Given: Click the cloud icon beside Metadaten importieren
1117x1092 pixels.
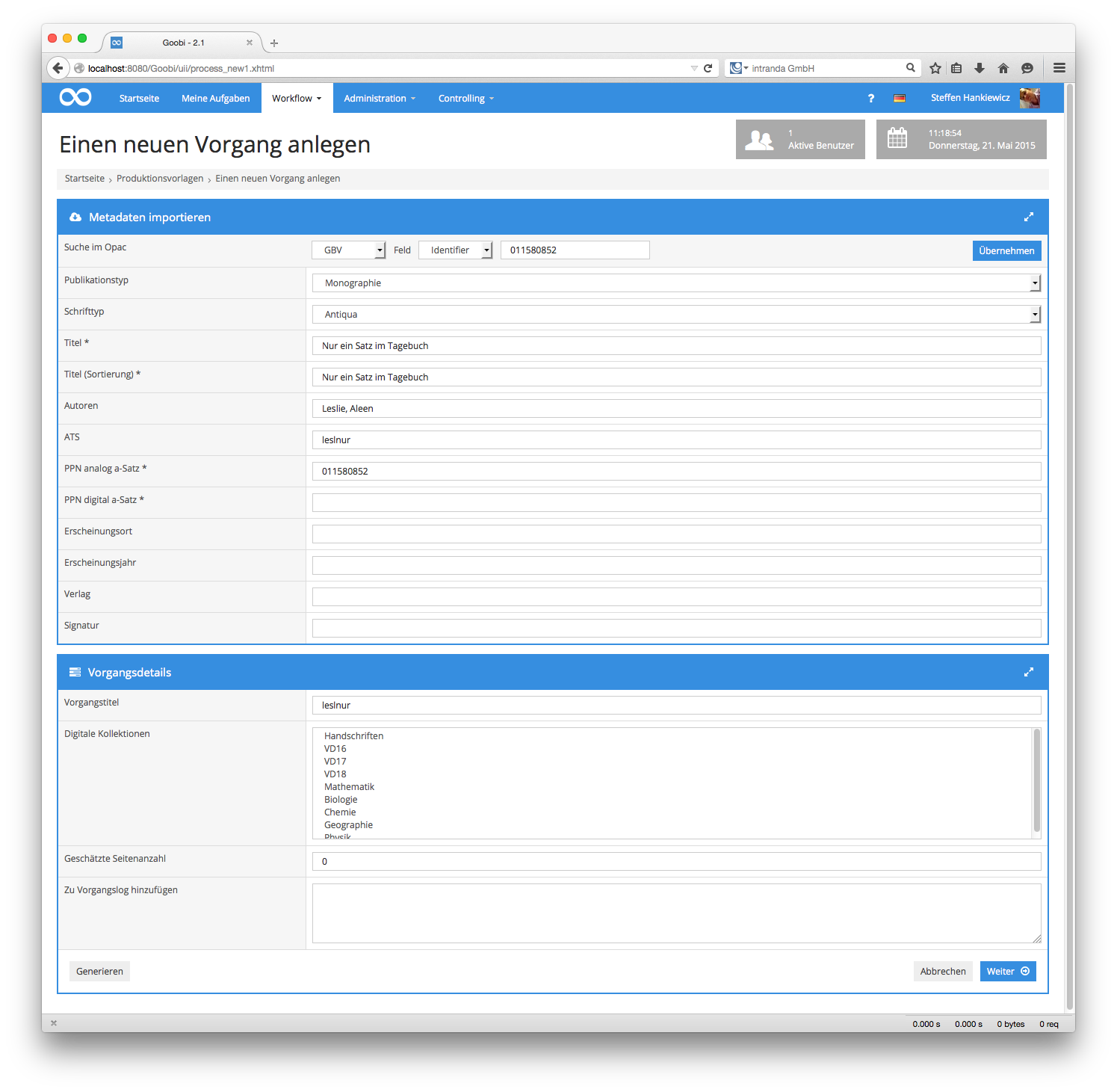Looking at the screenshot, I should point(75,218).
